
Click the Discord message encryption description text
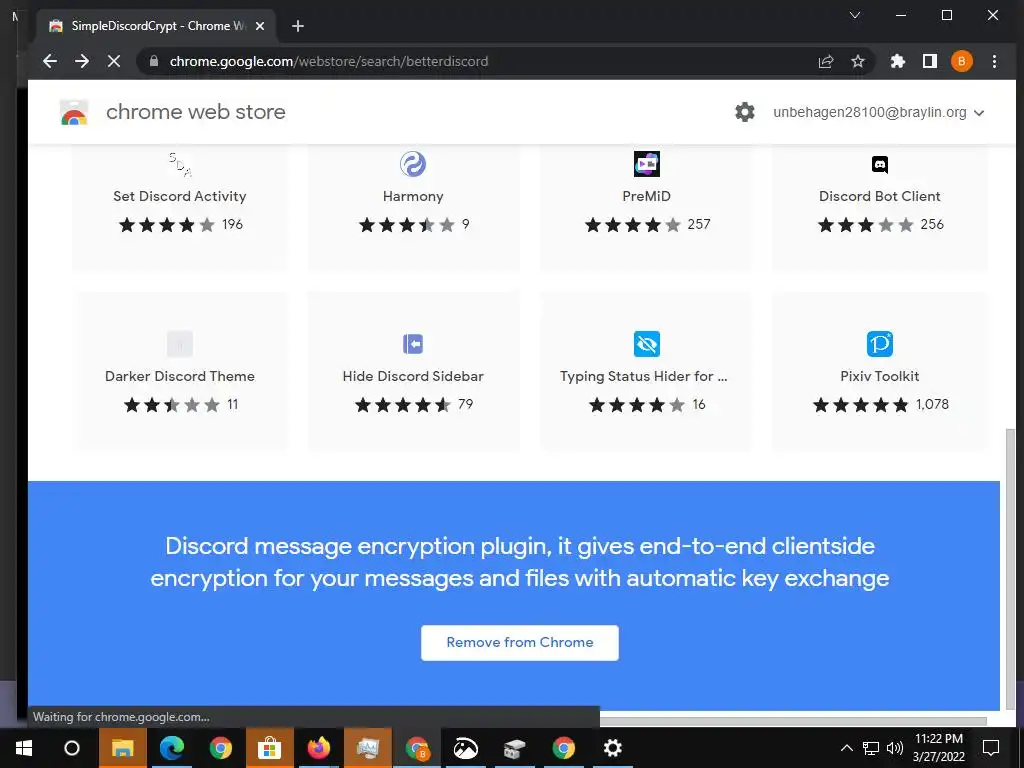pos(520,562)
